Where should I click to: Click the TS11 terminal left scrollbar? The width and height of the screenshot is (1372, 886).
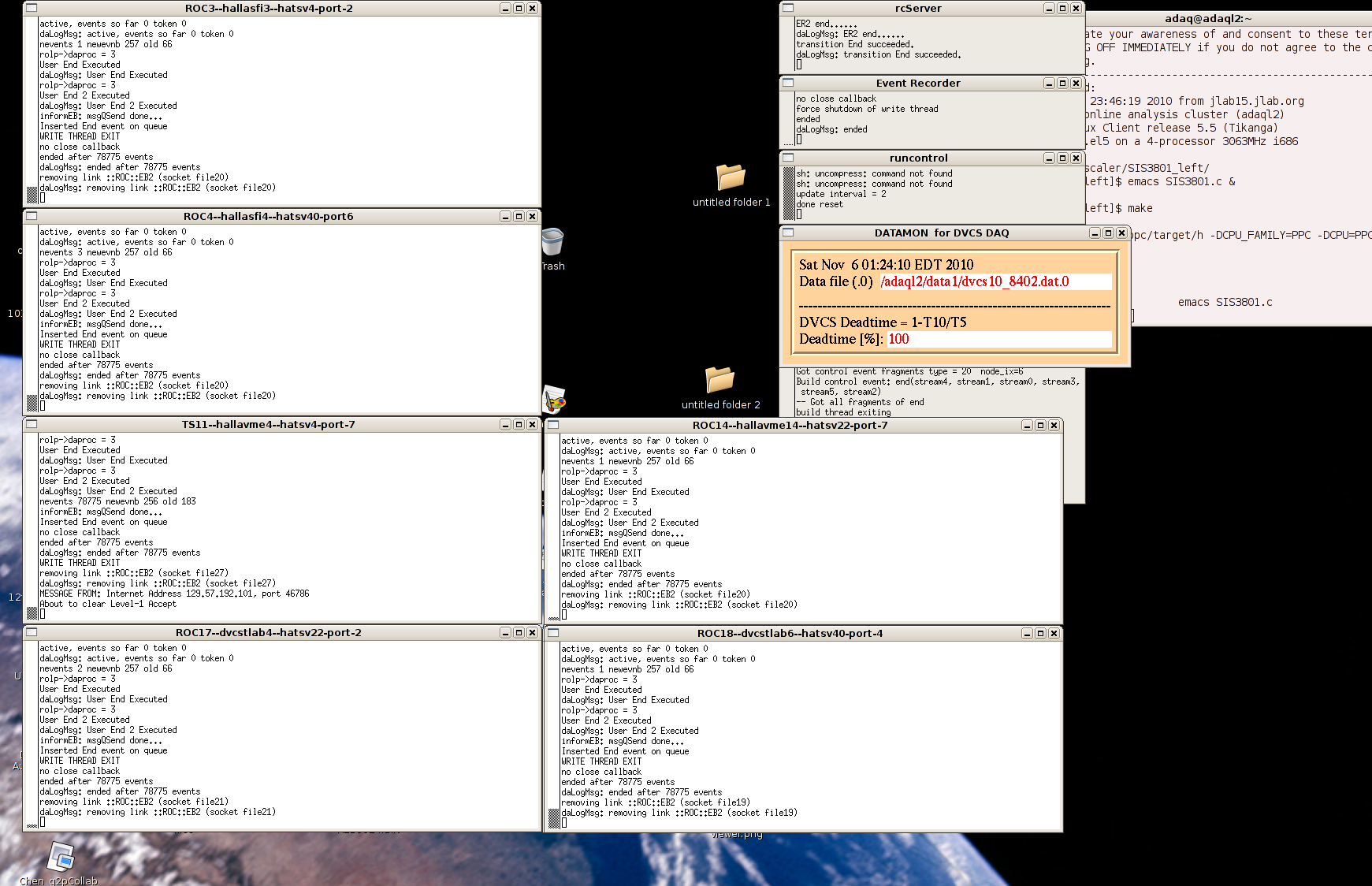[32, 527]
